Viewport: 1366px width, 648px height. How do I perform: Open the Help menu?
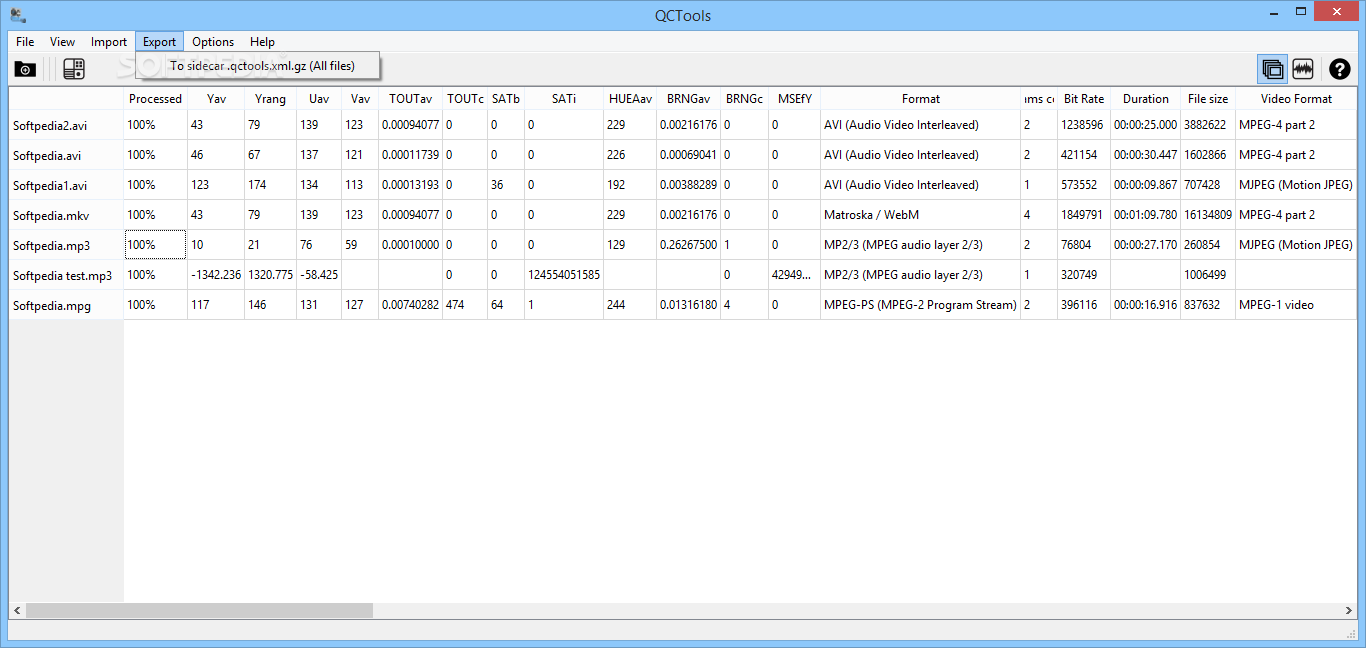pos(262,42)
